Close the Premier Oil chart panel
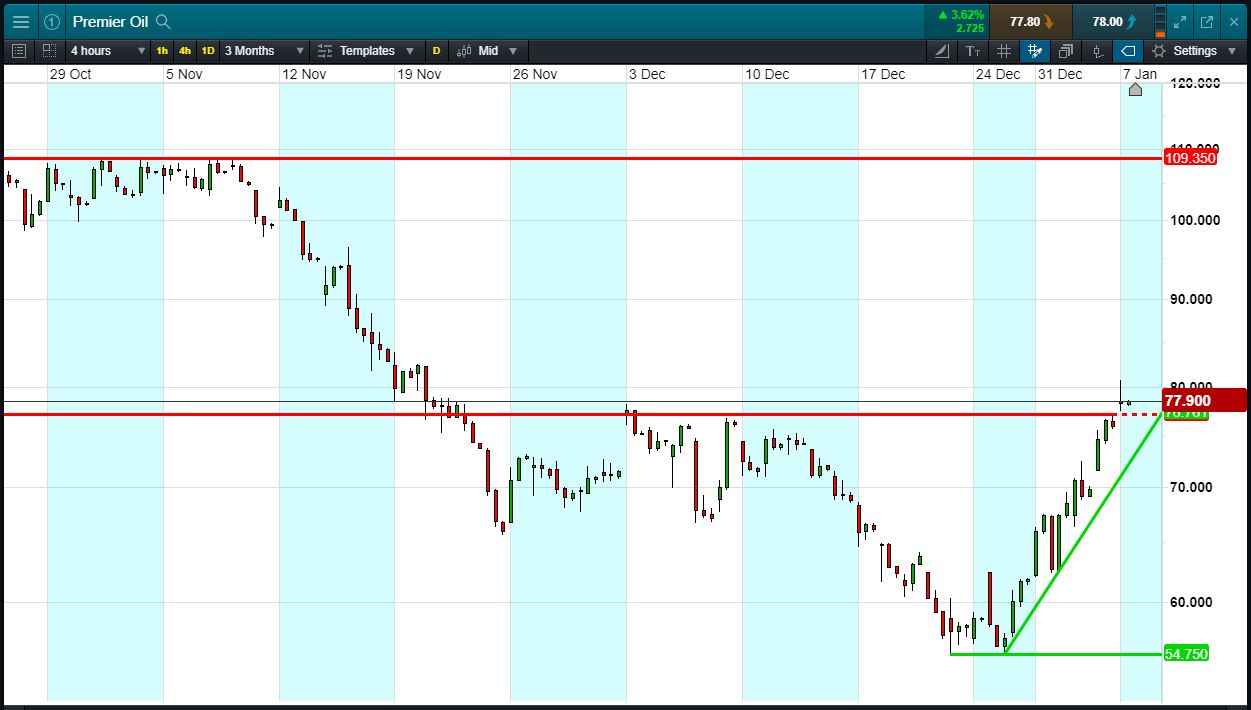Image resolution: width=1251 pixels, height=710 pixels. pyautogui.click(x=1234, y=21)
